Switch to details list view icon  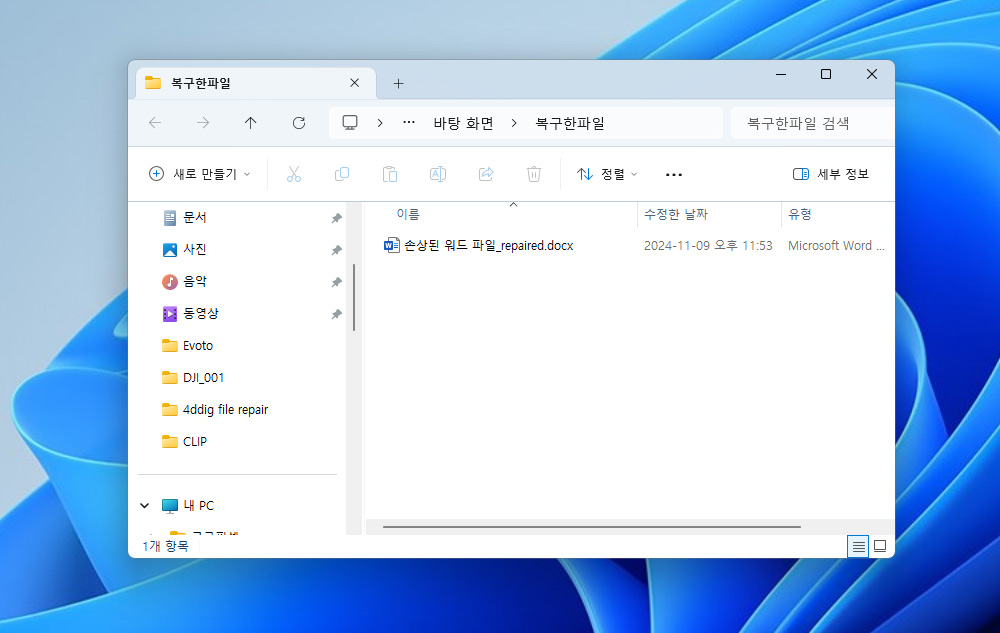(x=858, y=546)
